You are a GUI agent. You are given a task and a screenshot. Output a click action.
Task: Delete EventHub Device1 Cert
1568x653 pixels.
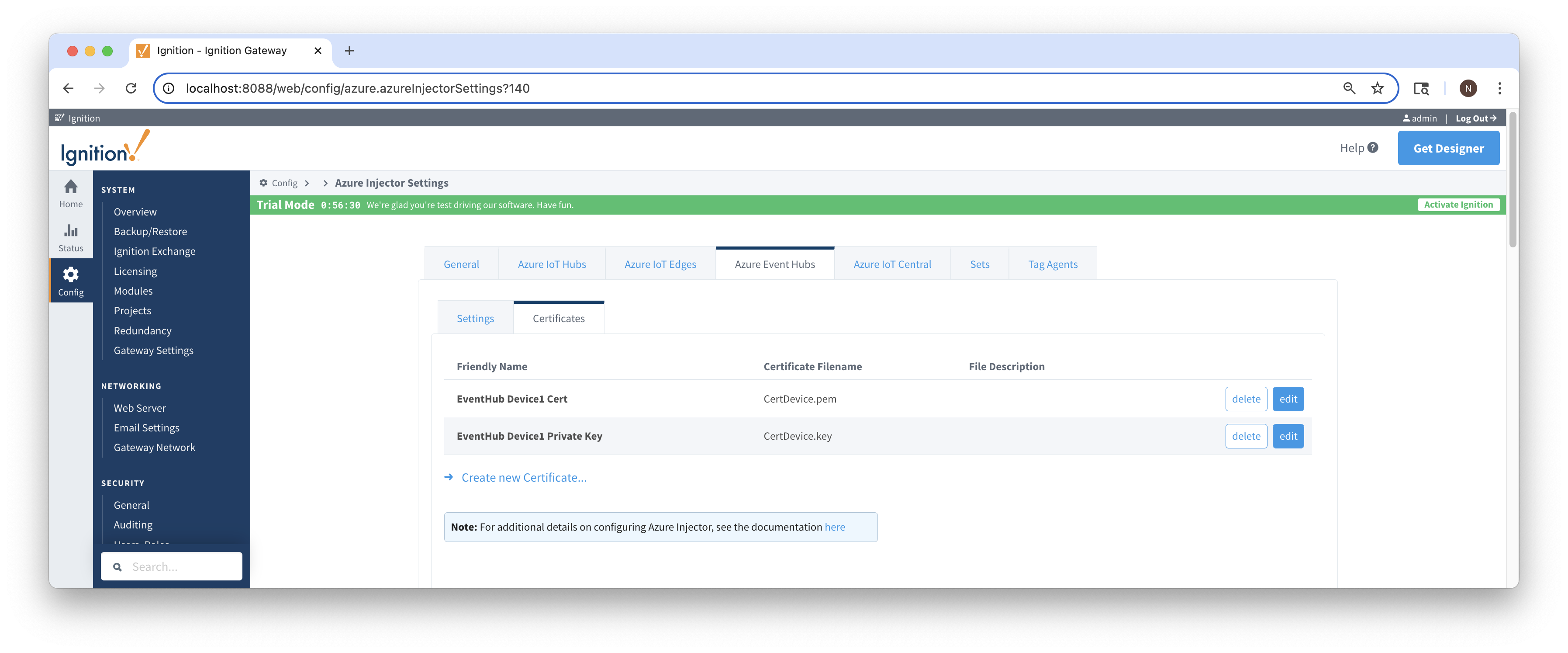[1245, 398]
